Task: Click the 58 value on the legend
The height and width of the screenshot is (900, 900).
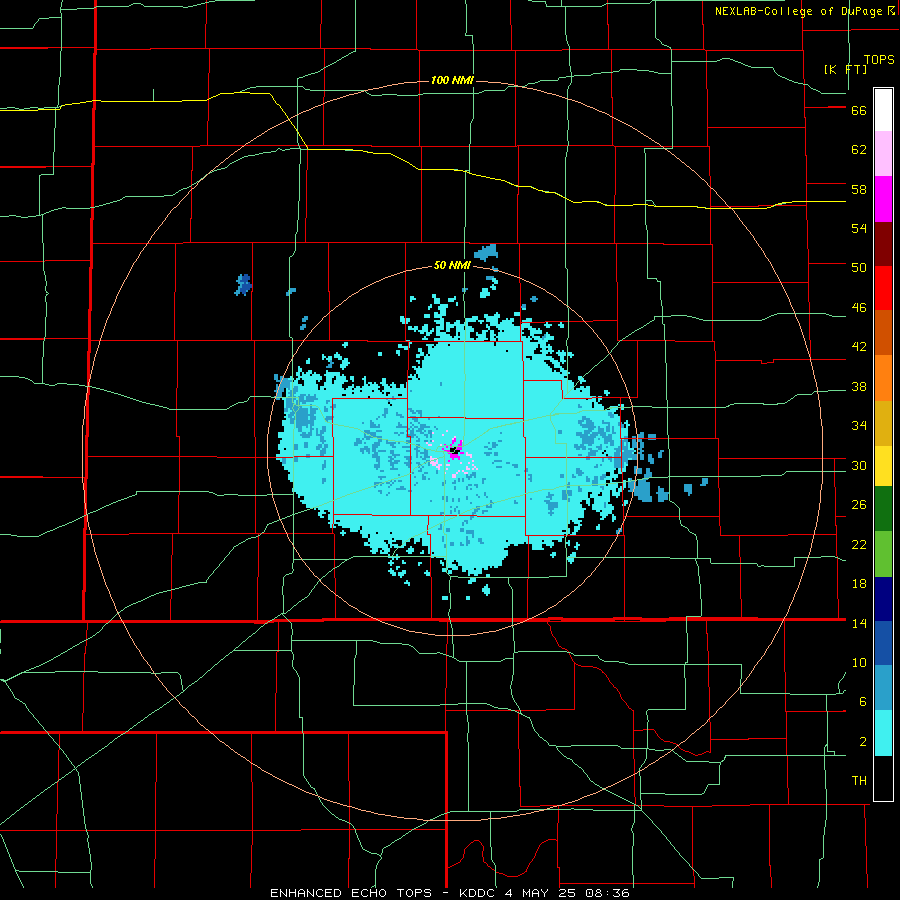Action: 859,189
